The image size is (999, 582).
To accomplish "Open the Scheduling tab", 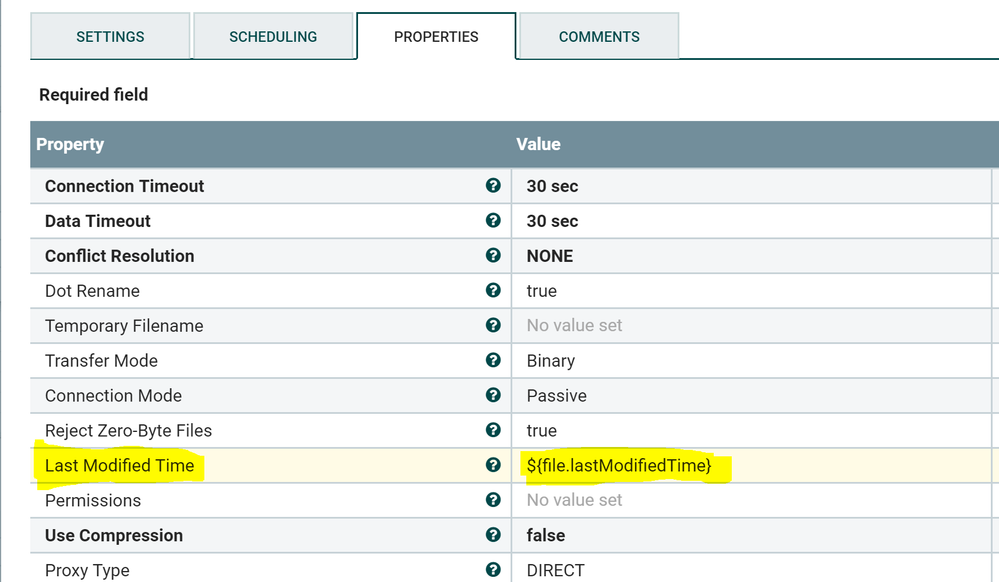I will [273, 37].
